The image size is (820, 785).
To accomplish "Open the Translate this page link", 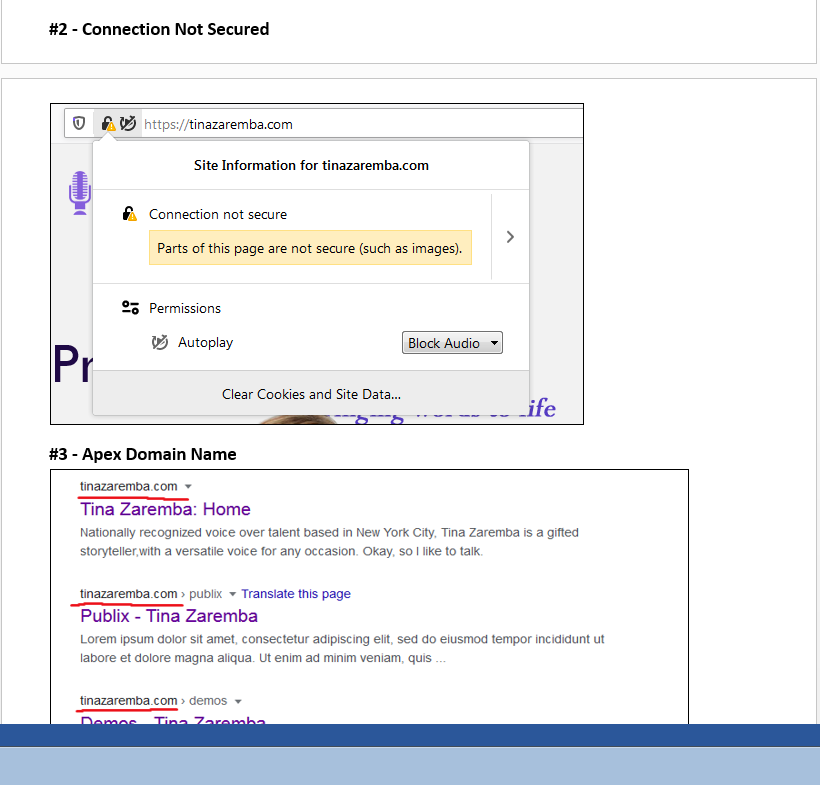I will click(296, 593).
